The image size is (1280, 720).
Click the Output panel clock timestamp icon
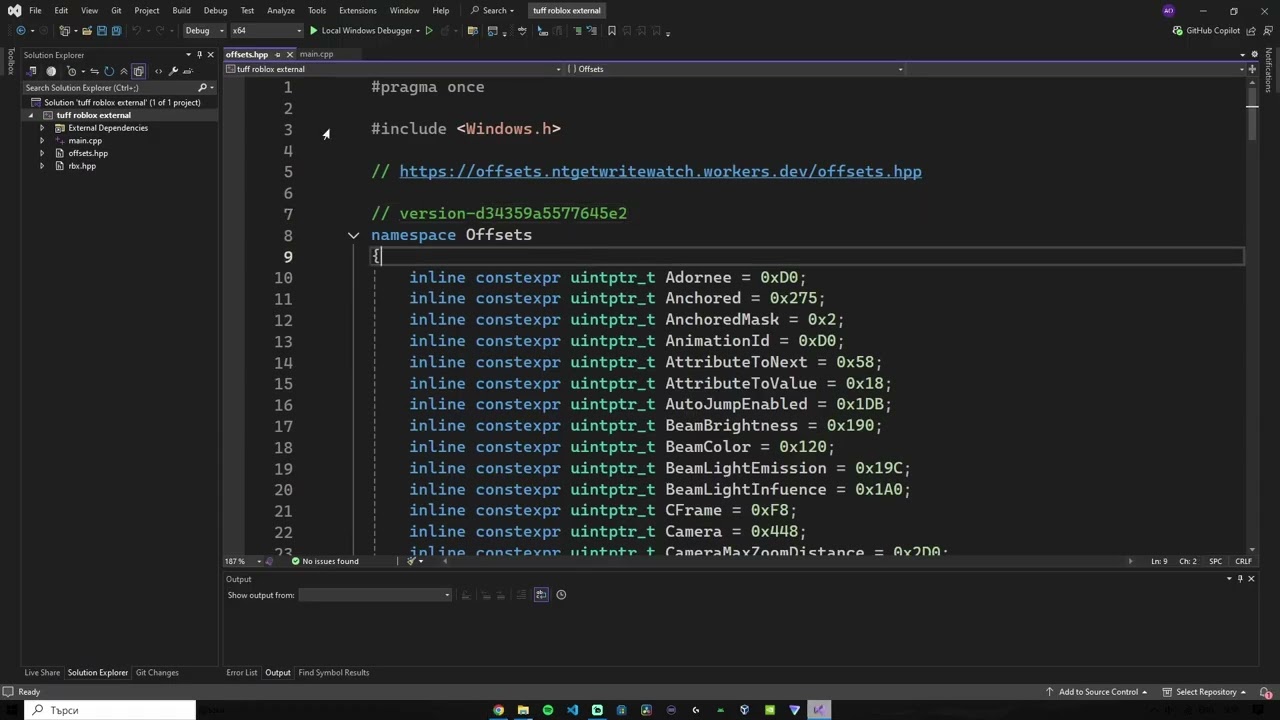(x=561, y=595)
